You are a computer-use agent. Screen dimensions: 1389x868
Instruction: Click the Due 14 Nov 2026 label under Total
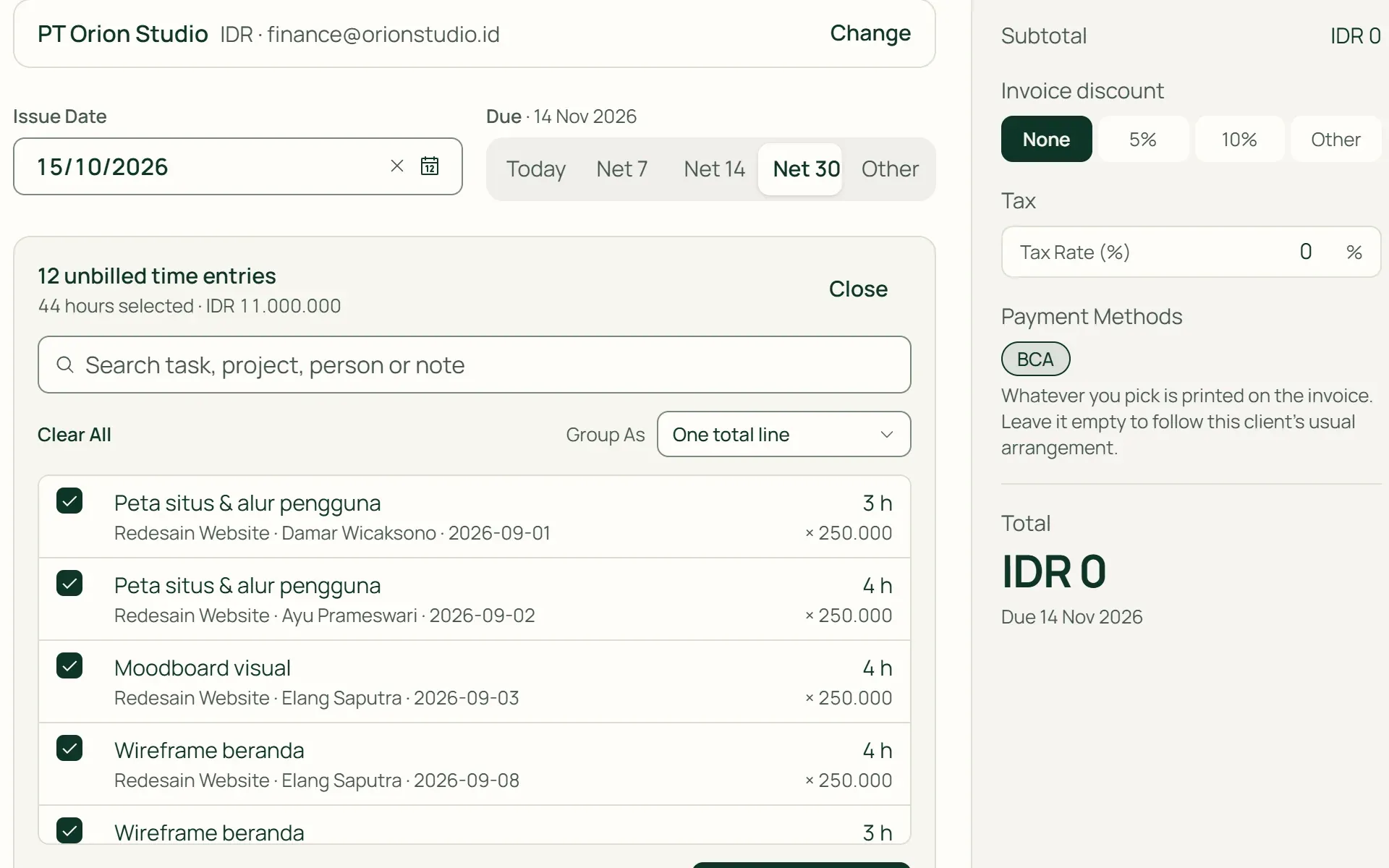1071,617
